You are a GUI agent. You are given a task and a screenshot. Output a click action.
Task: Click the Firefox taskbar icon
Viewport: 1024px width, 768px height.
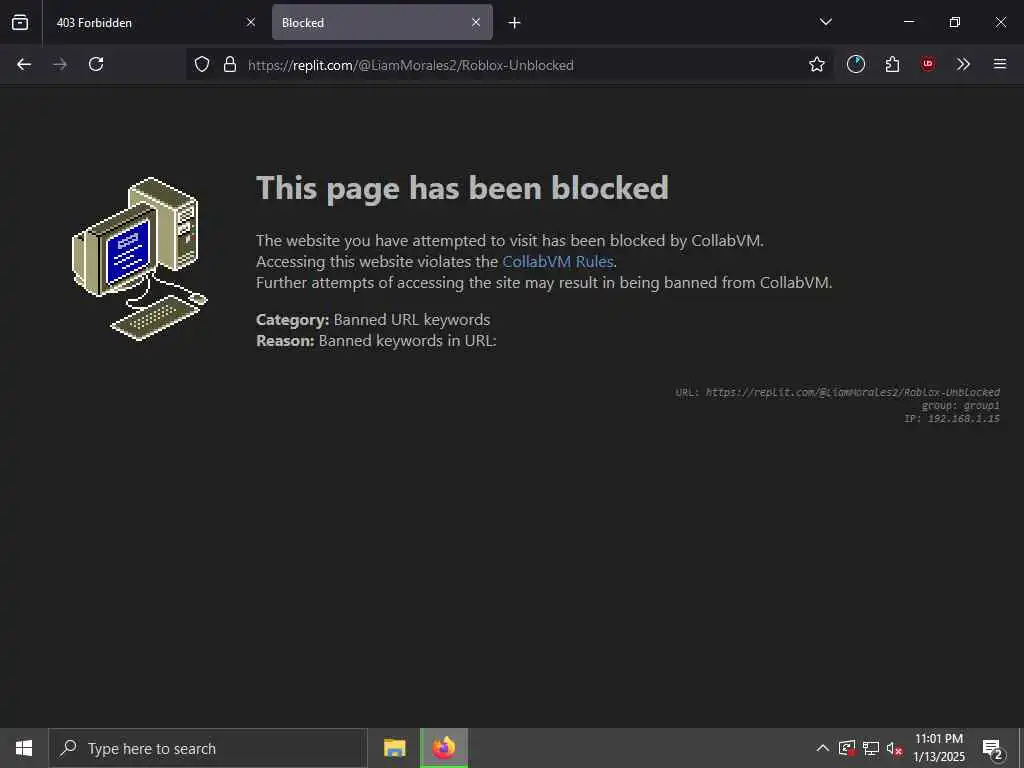(443, 748)
